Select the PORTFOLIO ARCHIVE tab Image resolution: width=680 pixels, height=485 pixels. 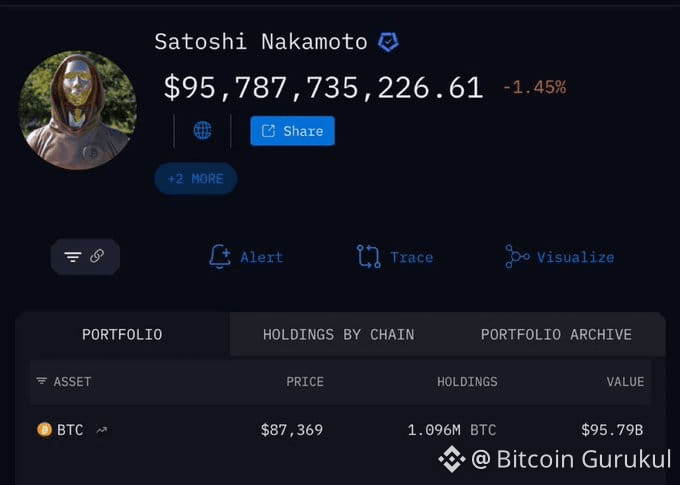(x=555, y=335)
